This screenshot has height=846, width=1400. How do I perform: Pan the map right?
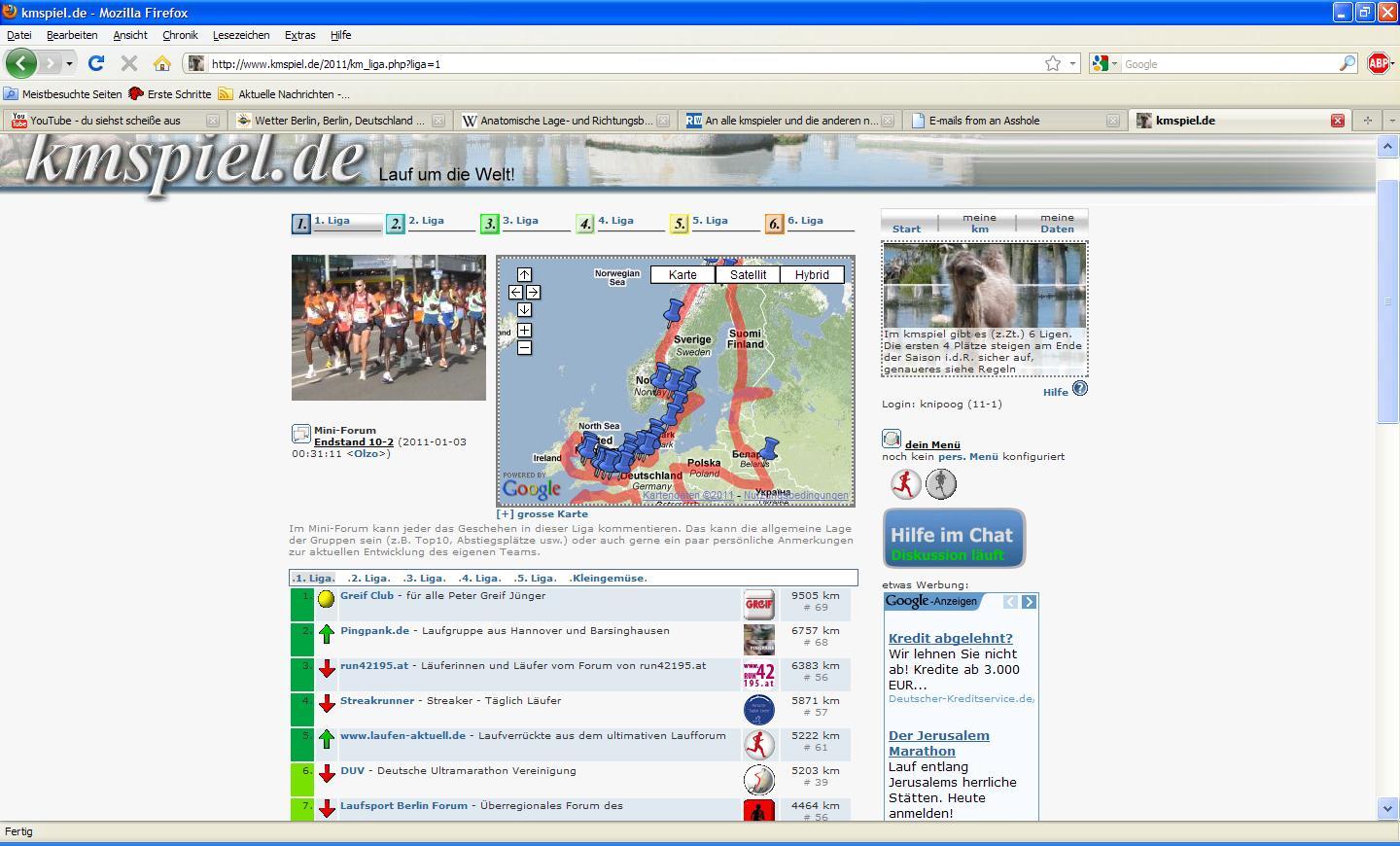533,292
